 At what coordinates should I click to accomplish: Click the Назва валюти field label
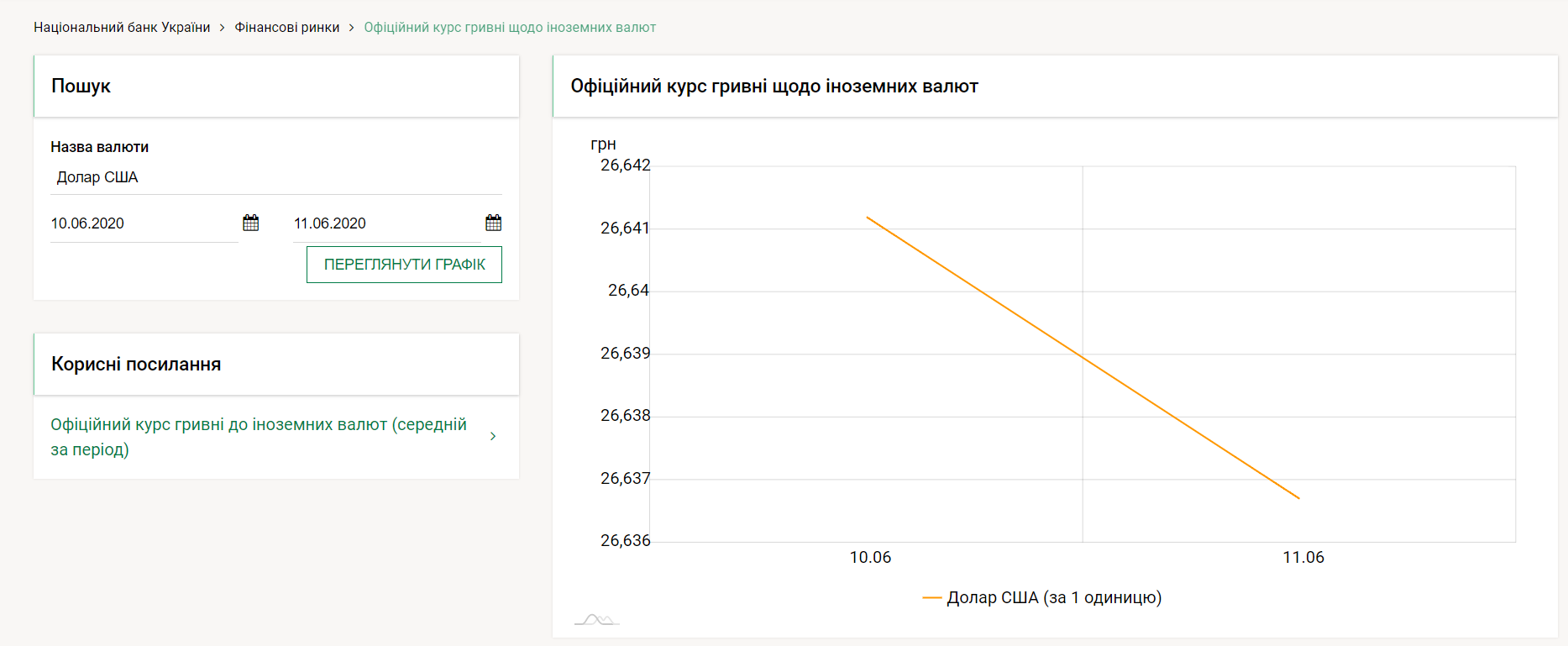99,147
